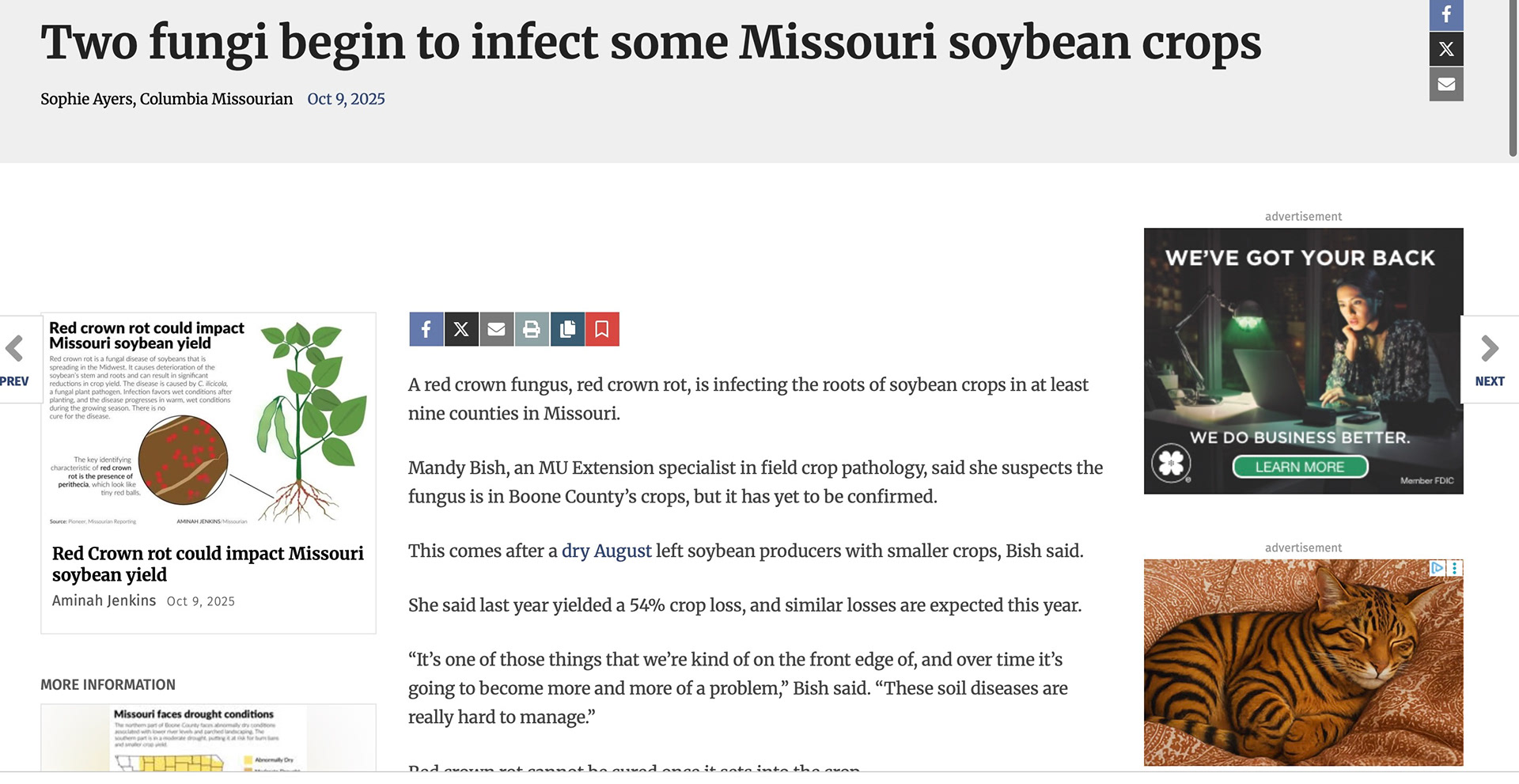The image size is (1519, 784).
Task: Click LEARN MORE button in bank ad
Action: [1300, 467]
